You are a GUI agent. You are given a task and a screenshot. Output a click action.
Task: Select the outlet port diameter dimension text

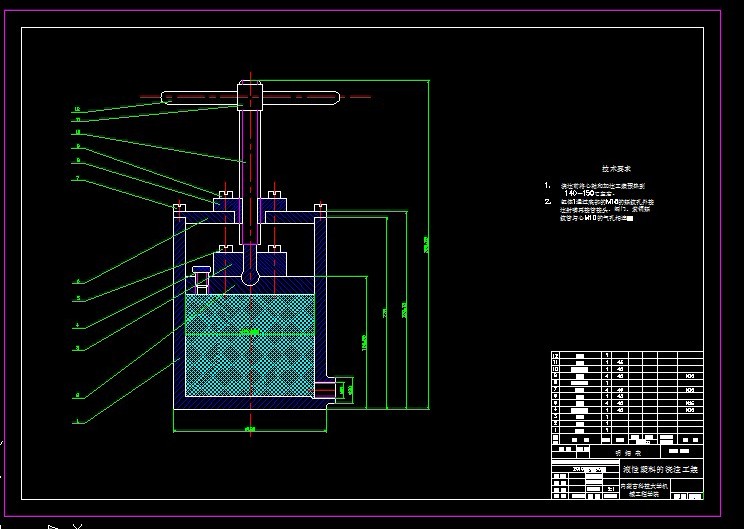pyautogui.click(x=350, y=390)
